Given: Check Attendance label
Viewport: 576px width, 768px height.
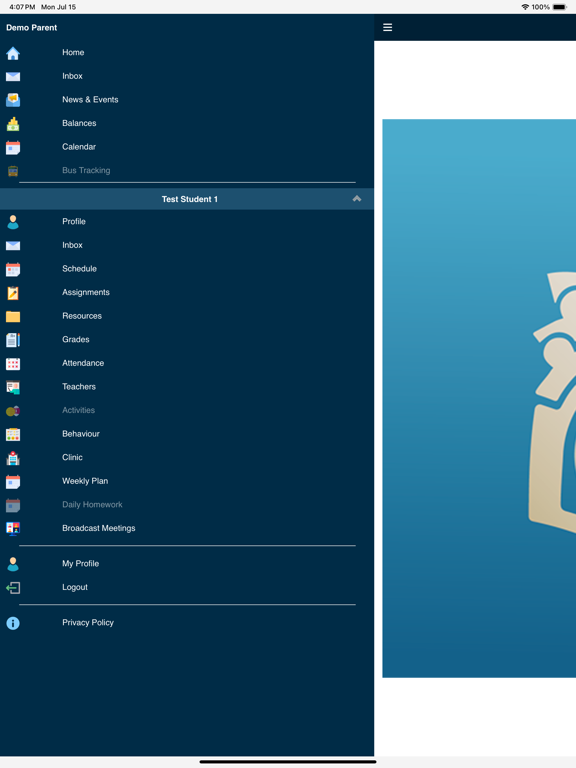Looking at the screenshot, I should point(83,363).
